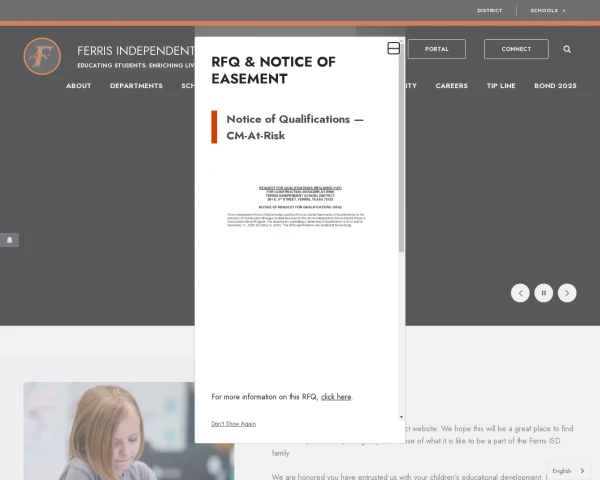Viewport: 600px width, 480px height.
Task: Click the Don't Show Again link
Action: 233,424
